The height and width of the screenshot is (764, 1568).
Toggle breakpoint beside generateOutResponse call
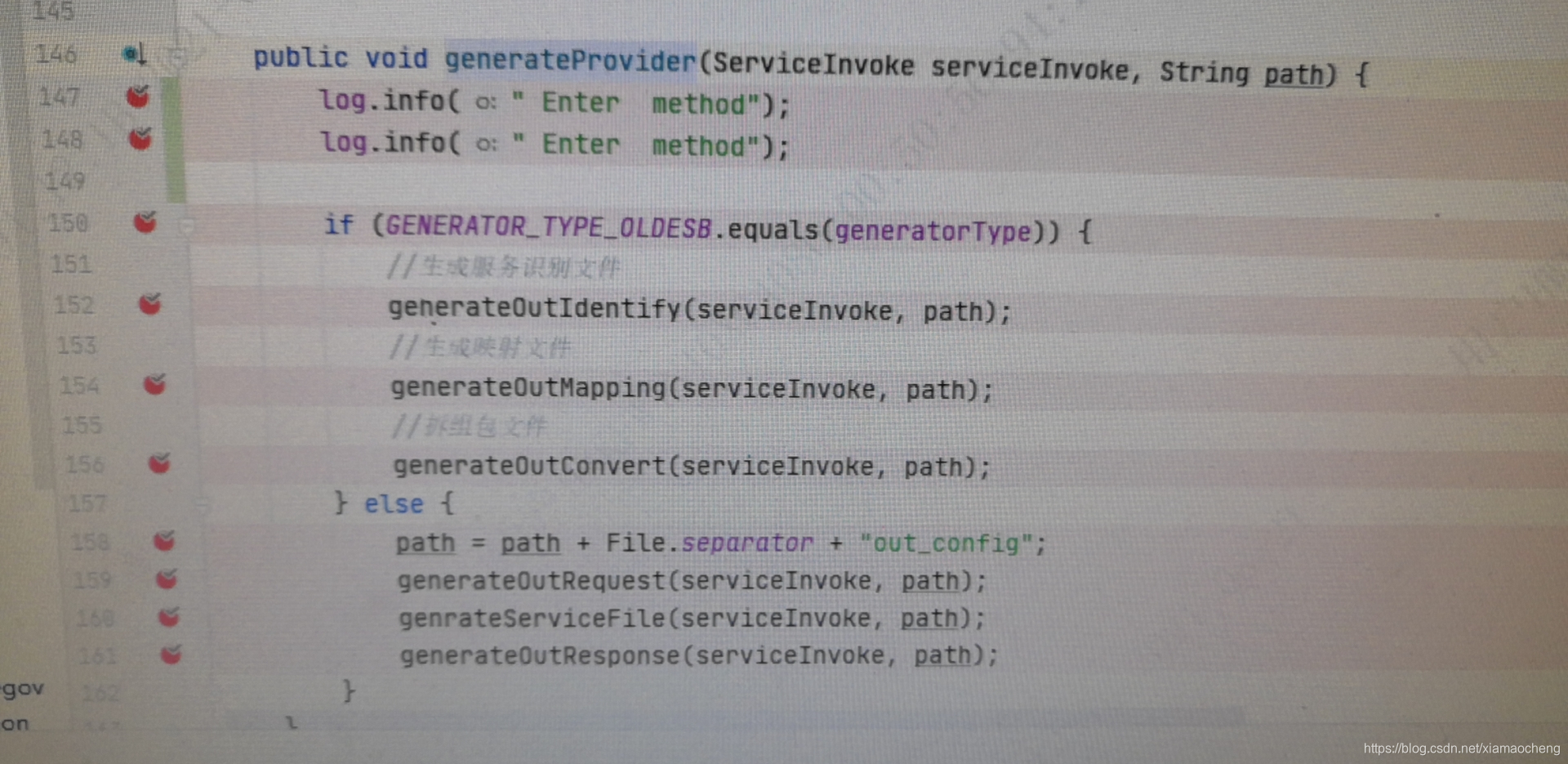[171, 654]
